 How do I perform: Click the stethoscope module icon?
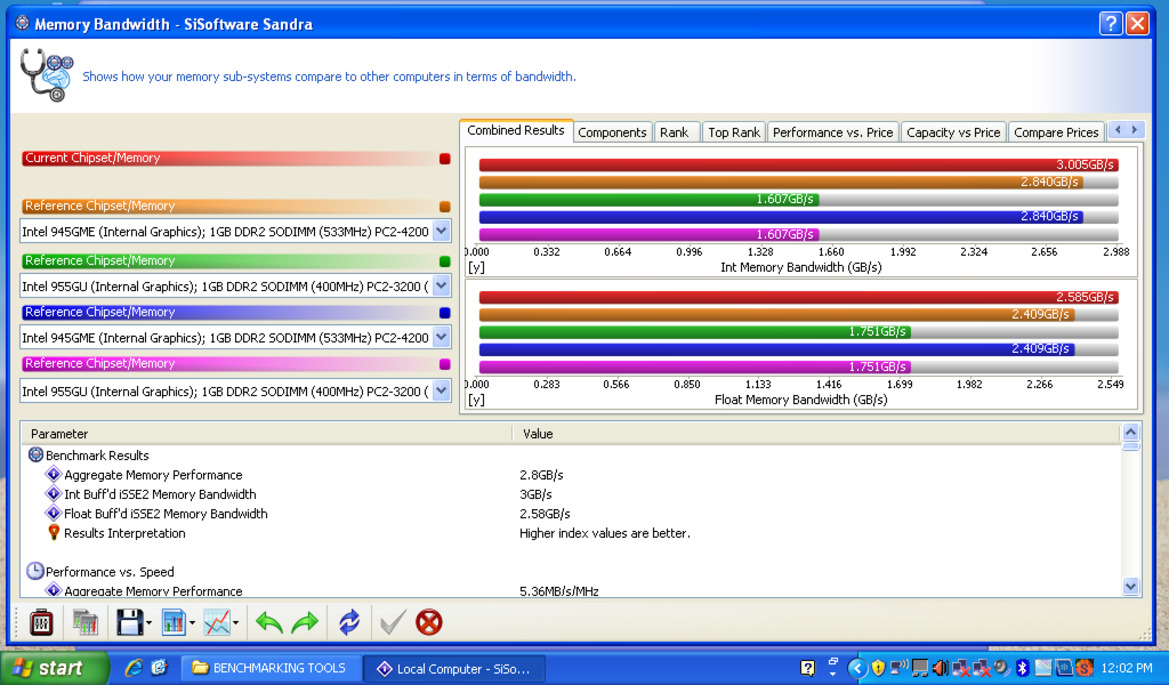[x=46, y=75]
